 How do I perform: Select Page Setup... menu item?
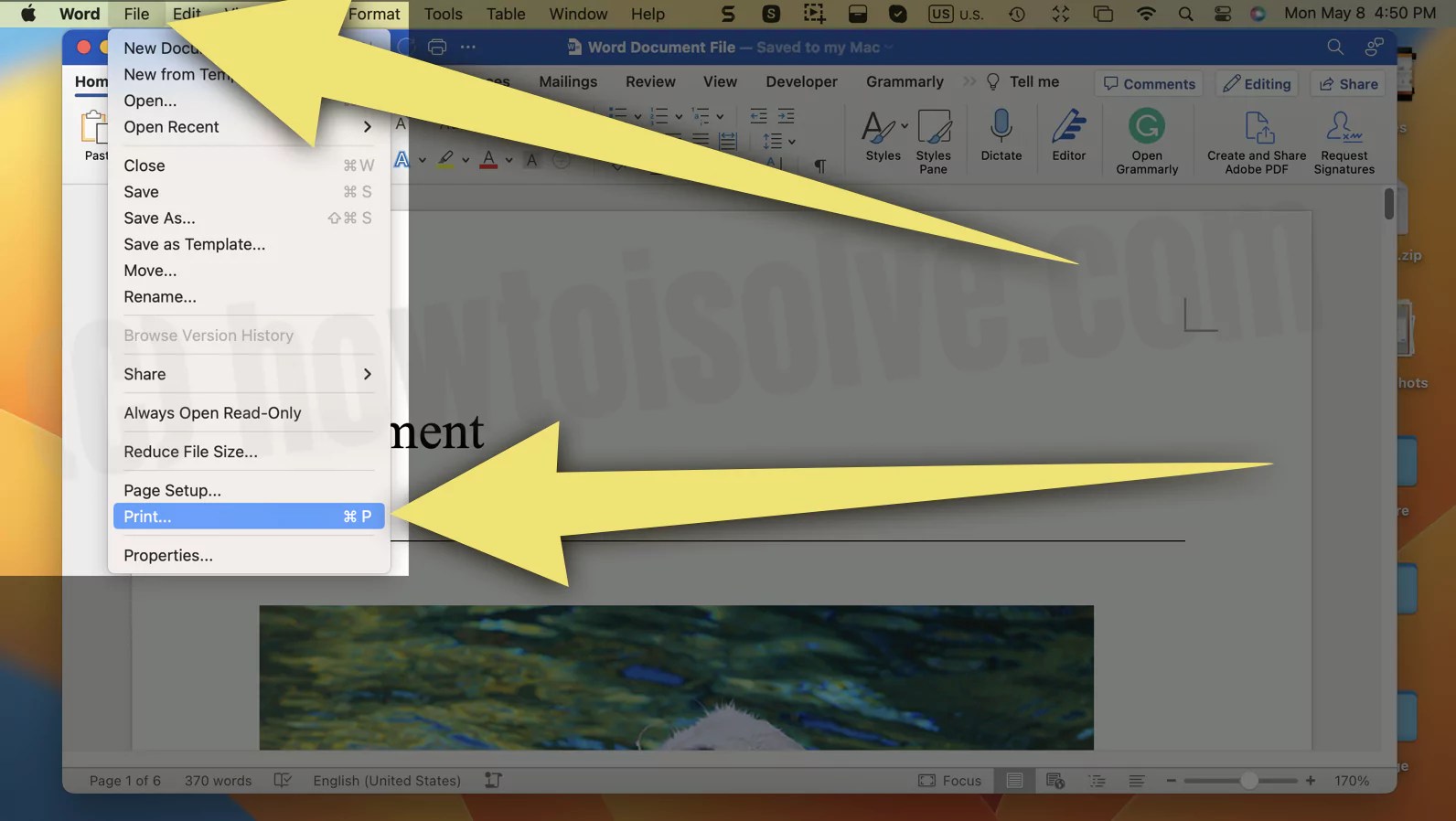[249, 490]
